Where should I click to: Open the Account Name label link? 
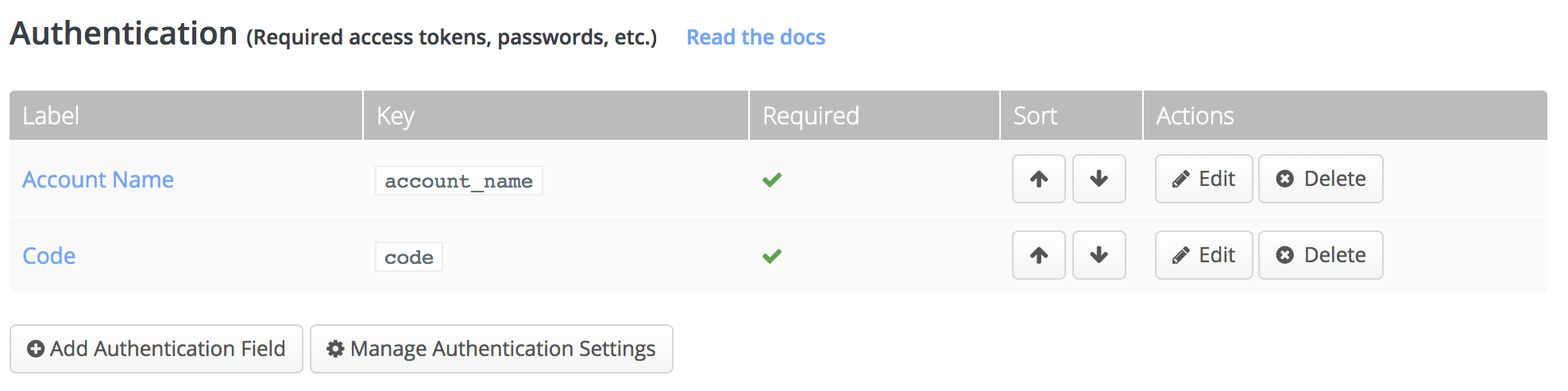coord(98,180)
